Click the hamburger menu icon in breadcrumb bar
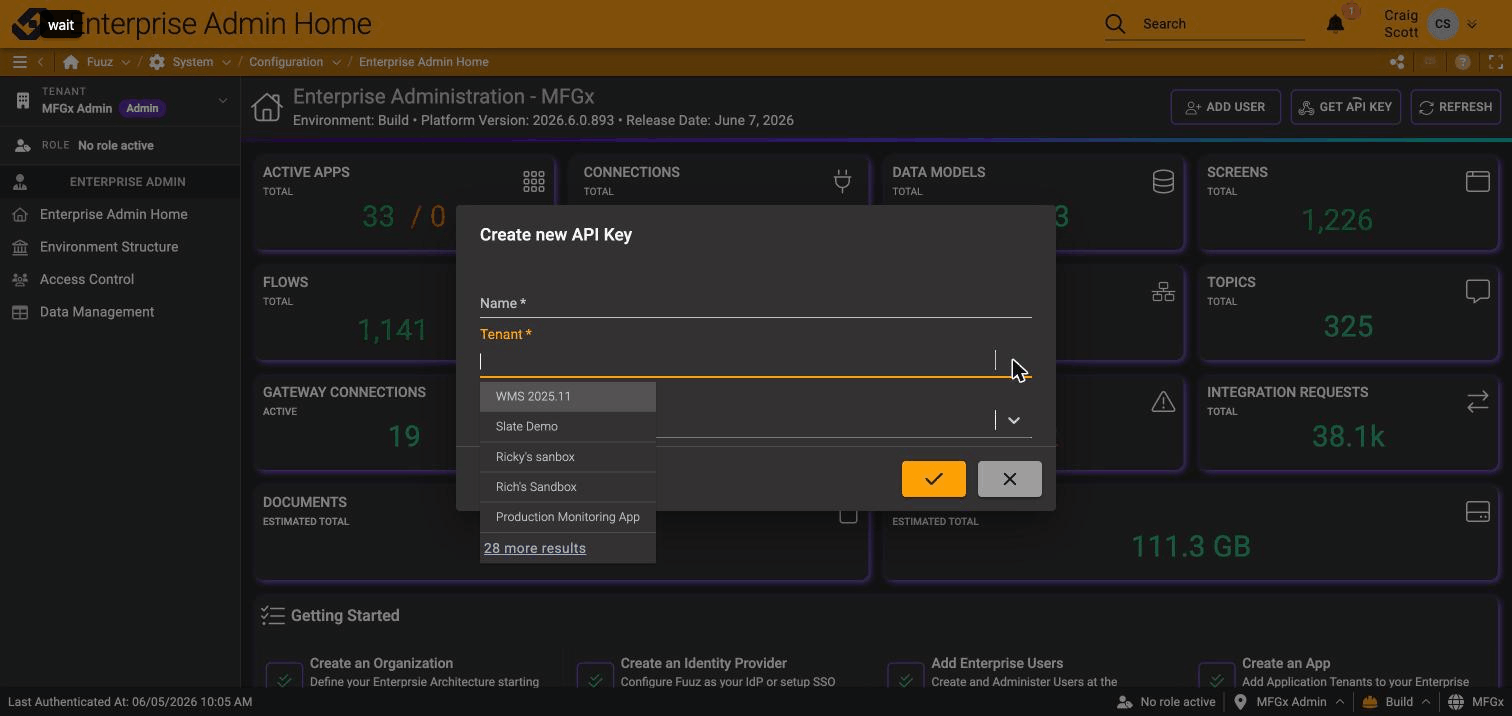 coord(19,62)
